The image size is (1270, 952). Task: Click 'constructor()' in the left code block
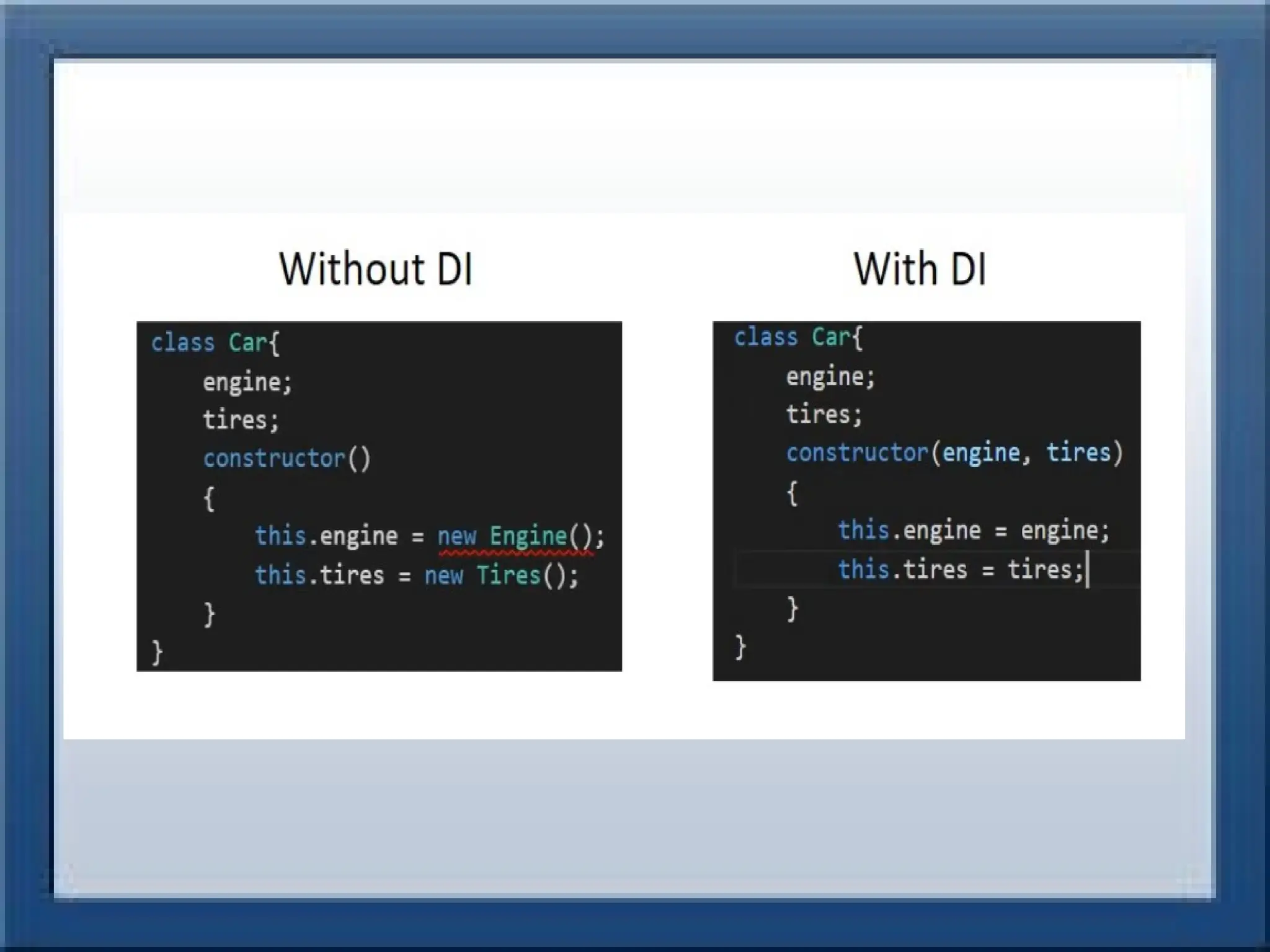287,459
